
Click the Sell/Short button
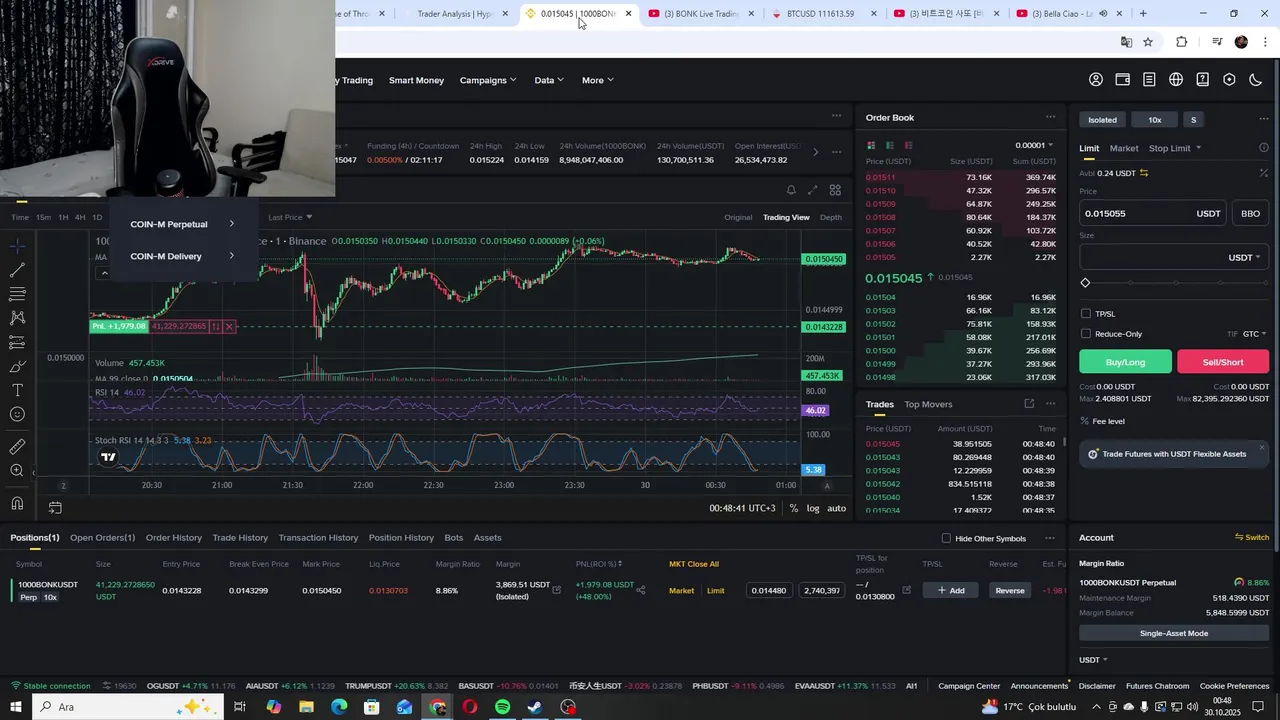[1223, 362]
